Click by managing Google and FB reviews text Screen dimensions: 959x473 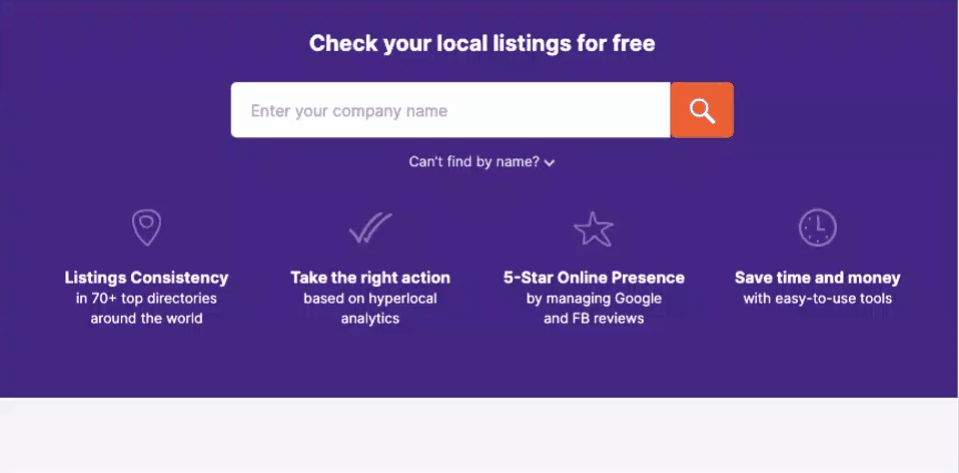pos(594,308)
